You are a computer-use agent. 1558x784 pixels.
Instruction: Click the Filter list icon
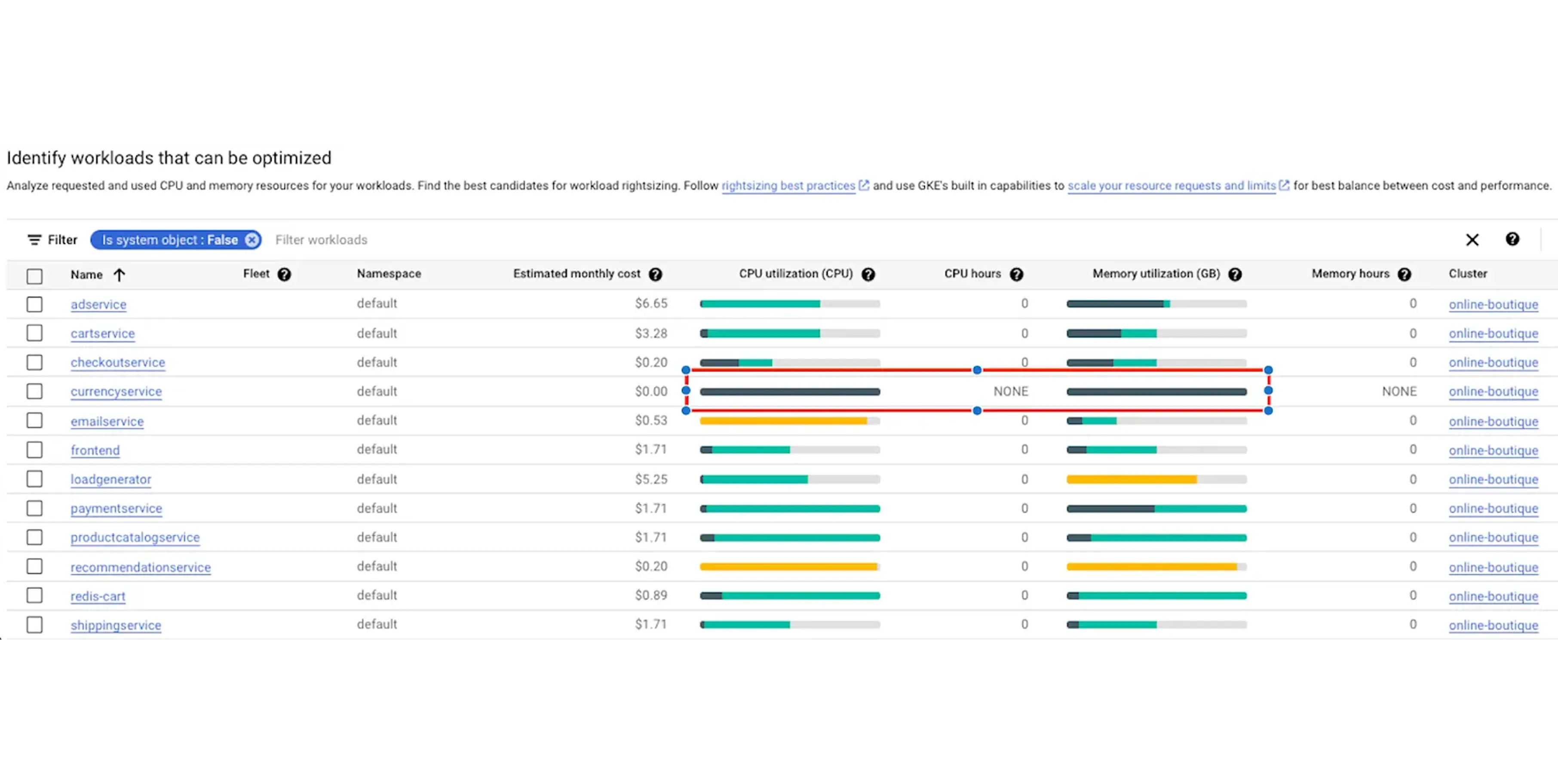pos(34,240)
